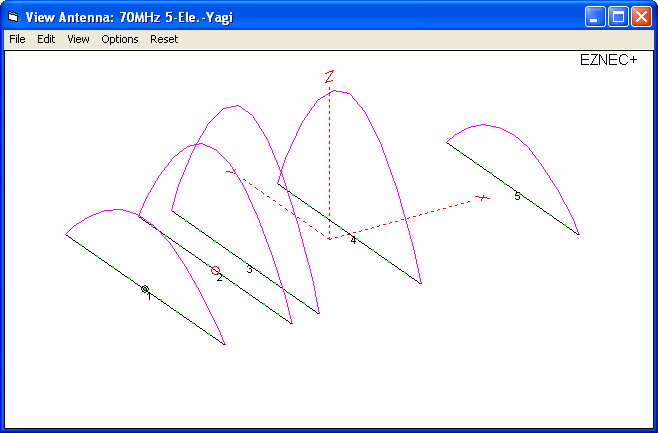Image resolution: width=658 pixels, height=433 pixels.
Task: Click the EZNEC+ label in the view
Action: (x=608, y=60)
